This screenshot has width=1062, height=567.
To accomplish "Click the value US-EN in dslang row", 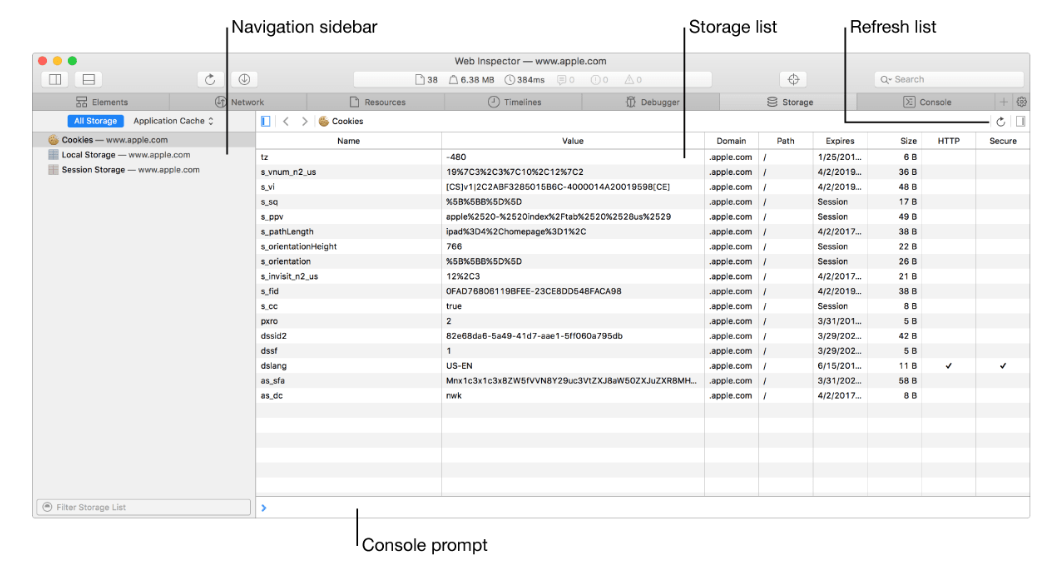I will pos(459,366).
